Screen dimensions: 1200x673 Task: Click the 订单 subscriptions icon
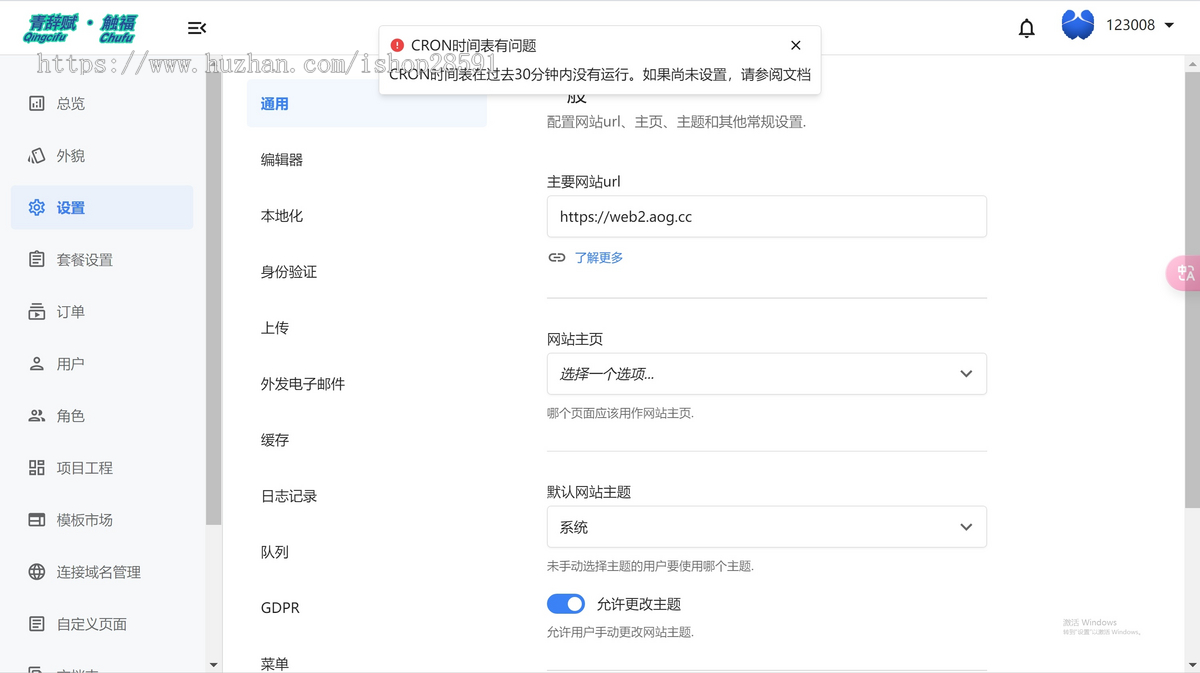click(37, 311)
